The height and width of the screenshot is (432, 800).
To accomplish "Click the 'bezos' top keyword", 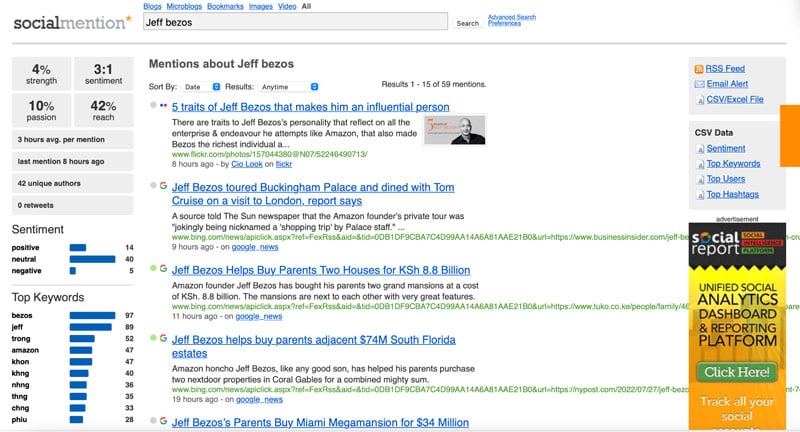I will [22, 316].
